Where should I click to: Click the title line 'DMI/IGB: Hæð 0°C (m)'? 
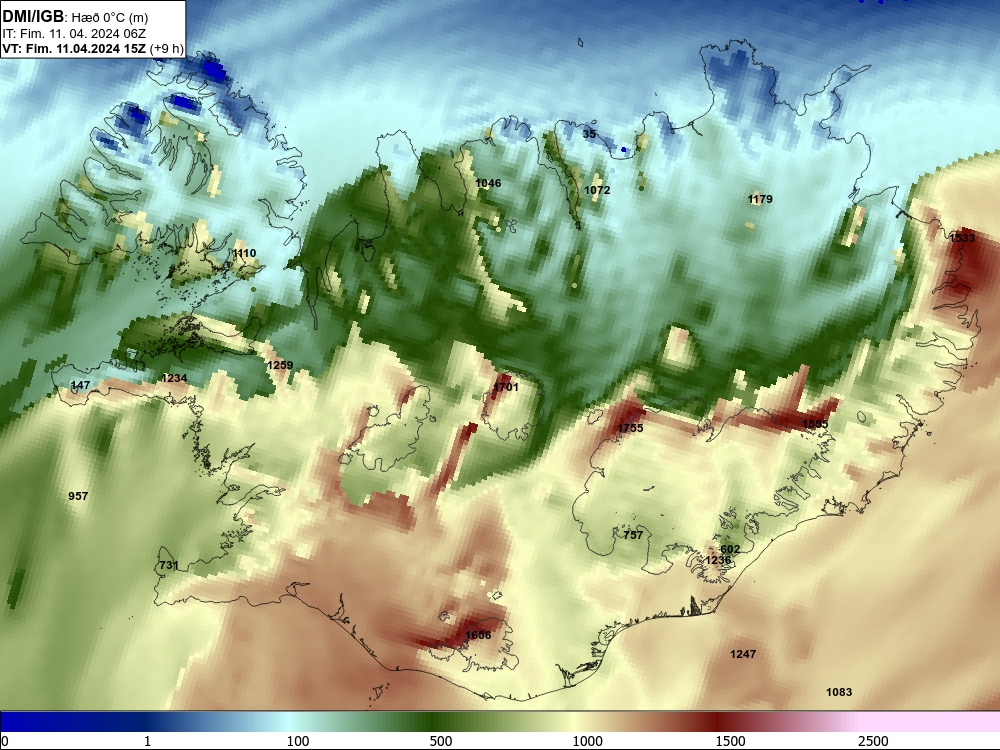75,17
